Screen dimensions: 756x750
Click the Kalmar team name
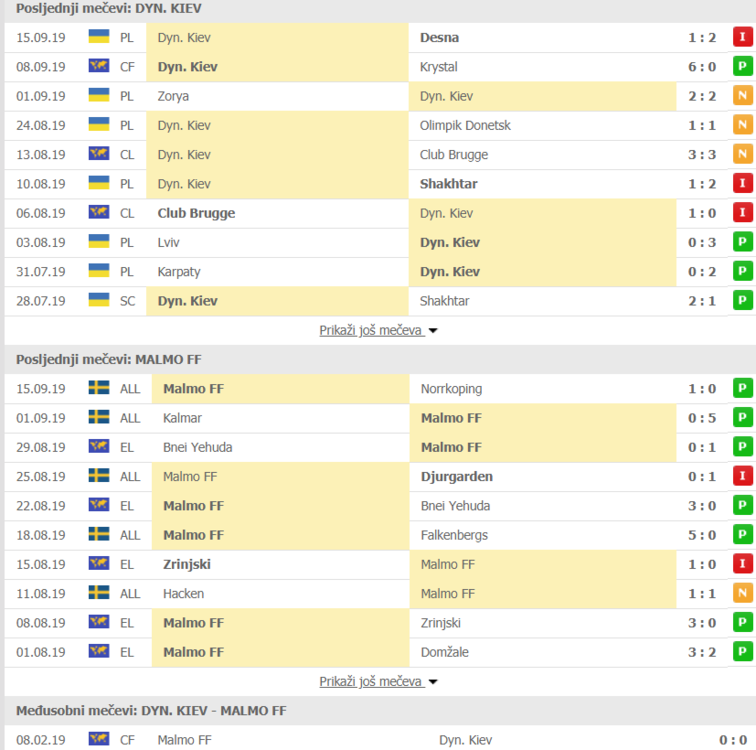point(182,418)
